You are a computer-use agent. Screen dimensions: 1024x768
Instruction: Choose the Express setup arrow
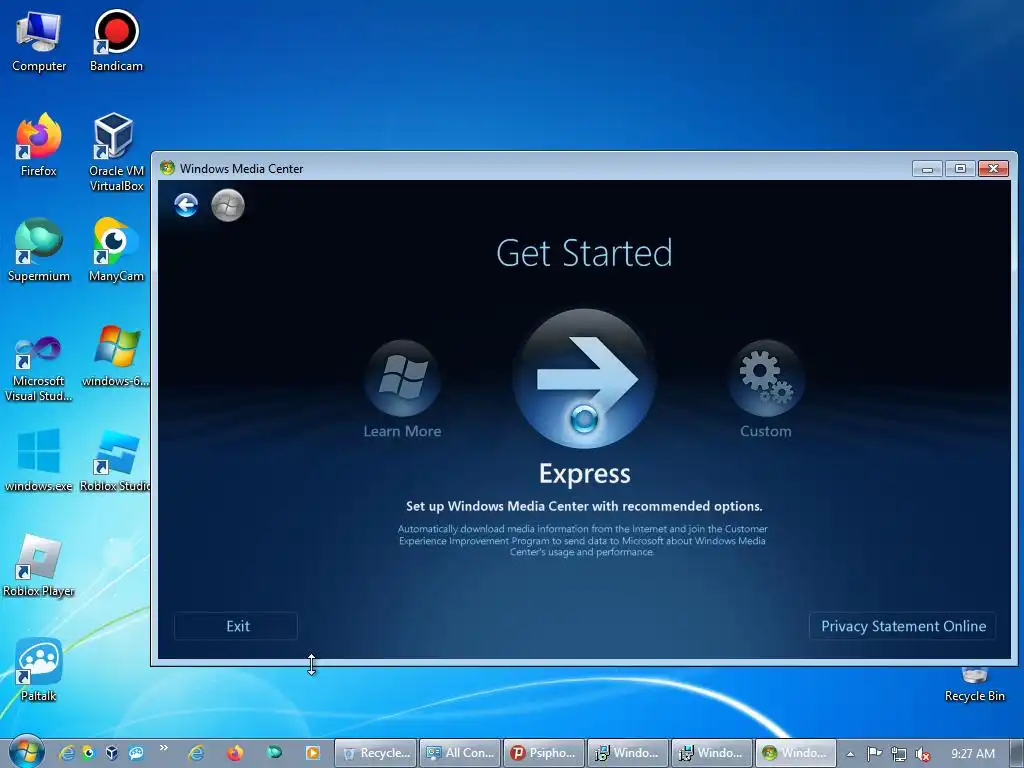point(584,378)
